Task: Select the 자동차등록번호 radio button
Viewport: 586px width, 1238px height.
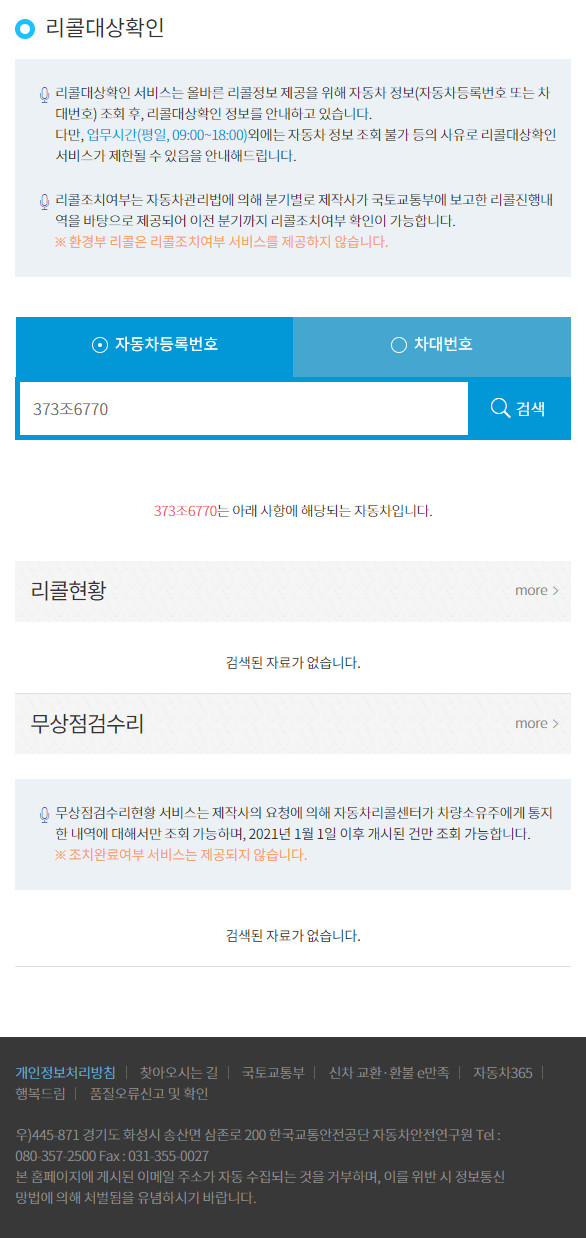Action: coord(99,345)
